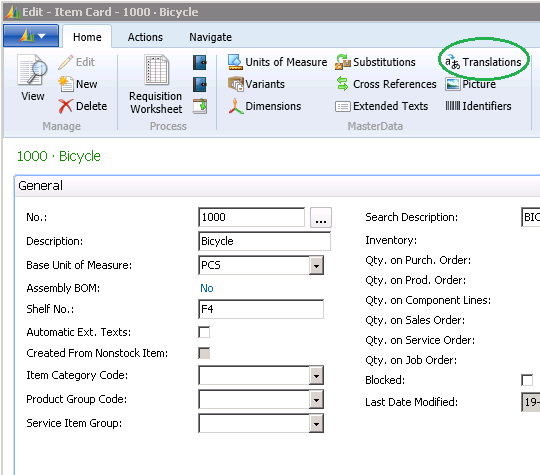Enable the Blocked checkbox
The image size is (540, 475).
(527, 380)
